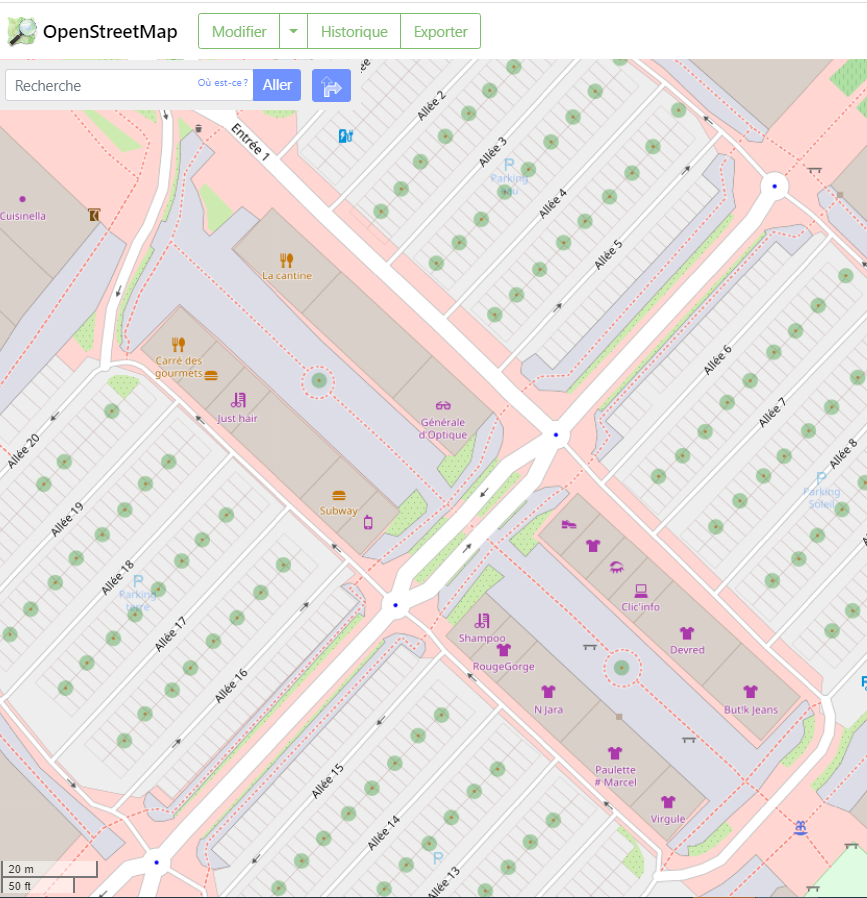Click the fuel station icon near Allée 2
Viewport: 867px width, 898px height.
pos(346,136)
